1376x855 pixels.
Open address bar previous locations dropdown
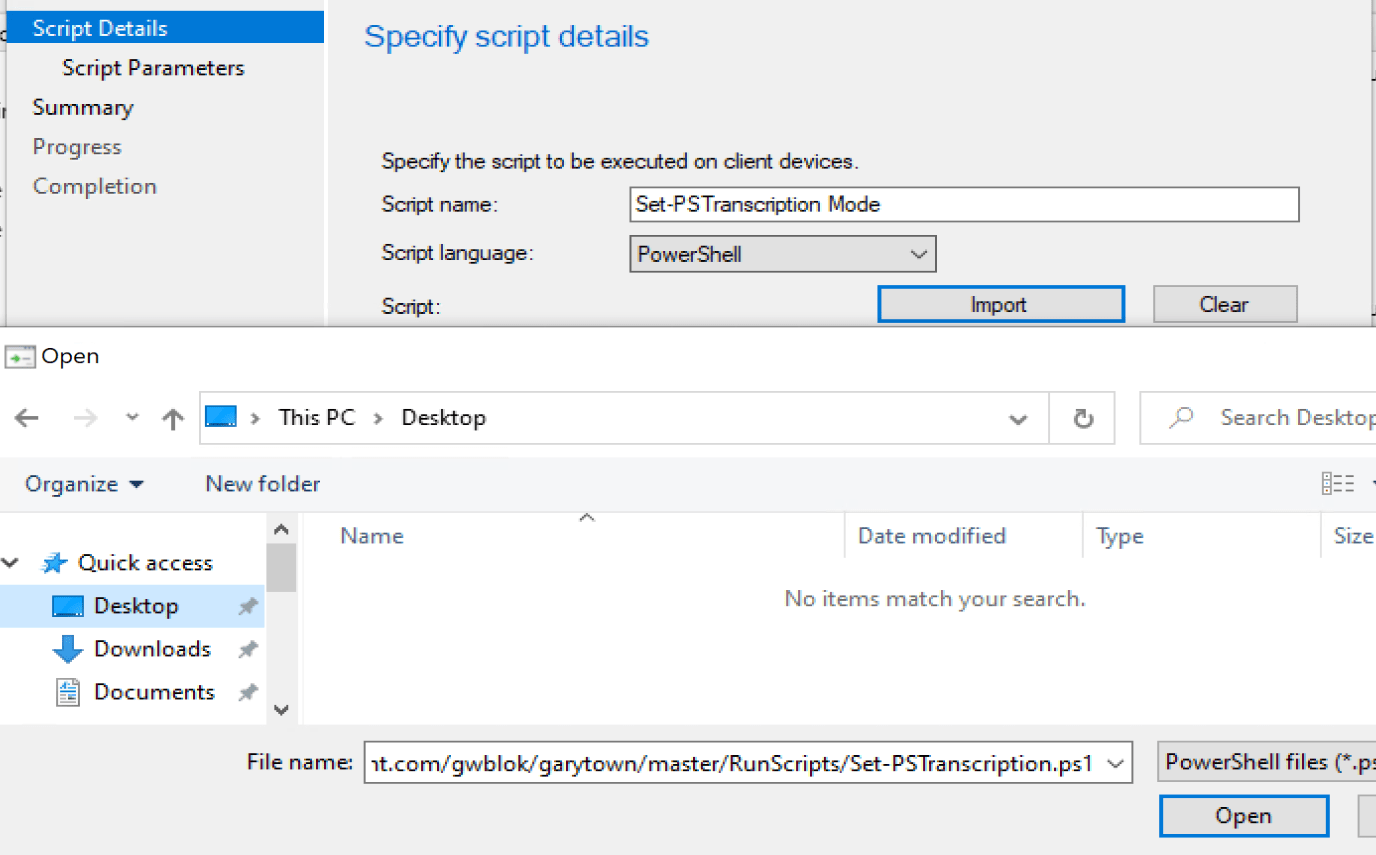tap(1018, 419)
